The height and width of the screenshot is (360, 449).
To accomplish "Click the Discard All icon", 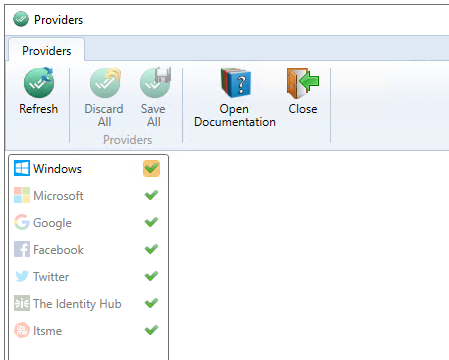I will (105, 82).
